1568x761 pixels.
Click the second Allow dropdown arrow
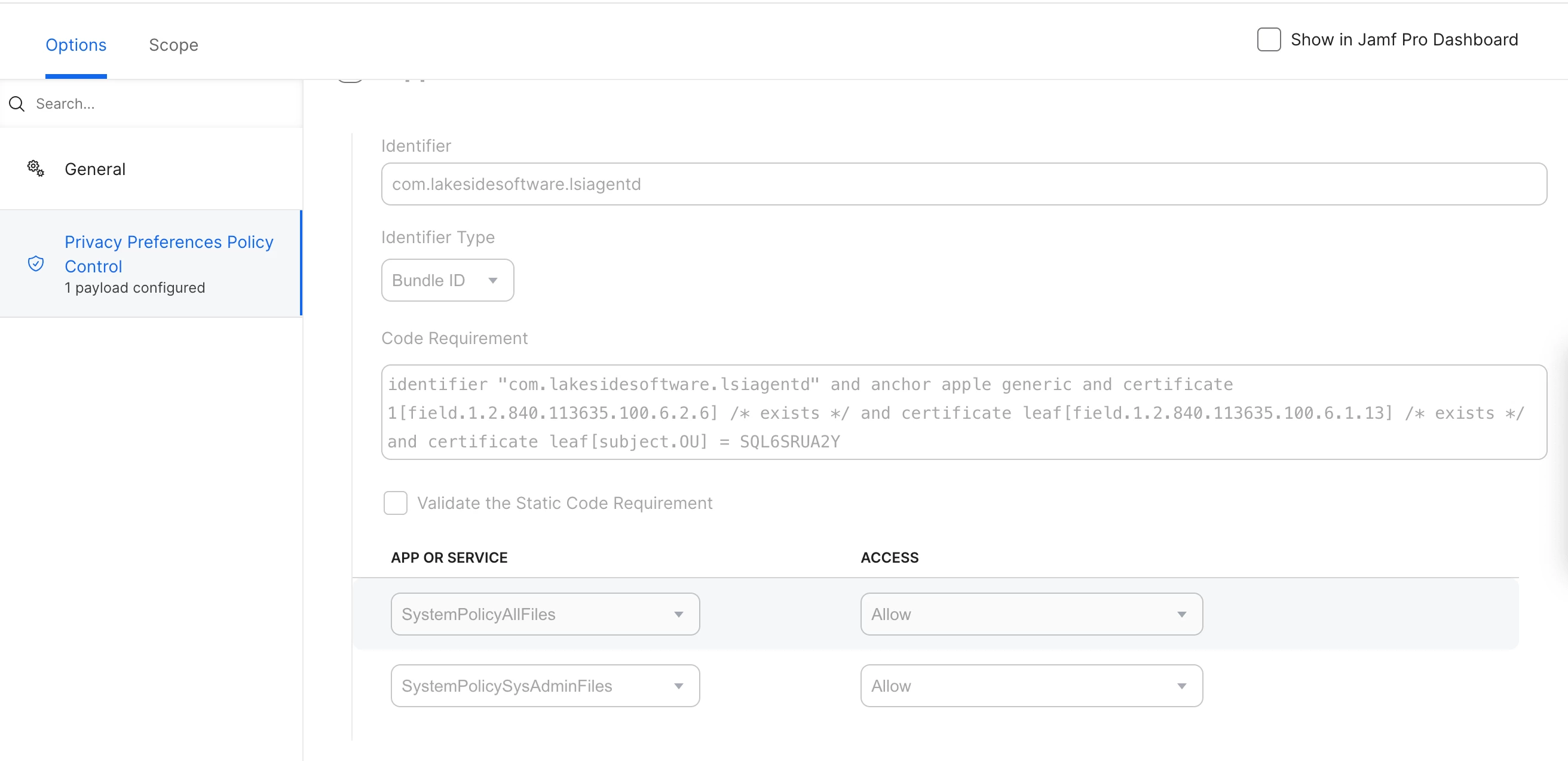[1181, 686]
